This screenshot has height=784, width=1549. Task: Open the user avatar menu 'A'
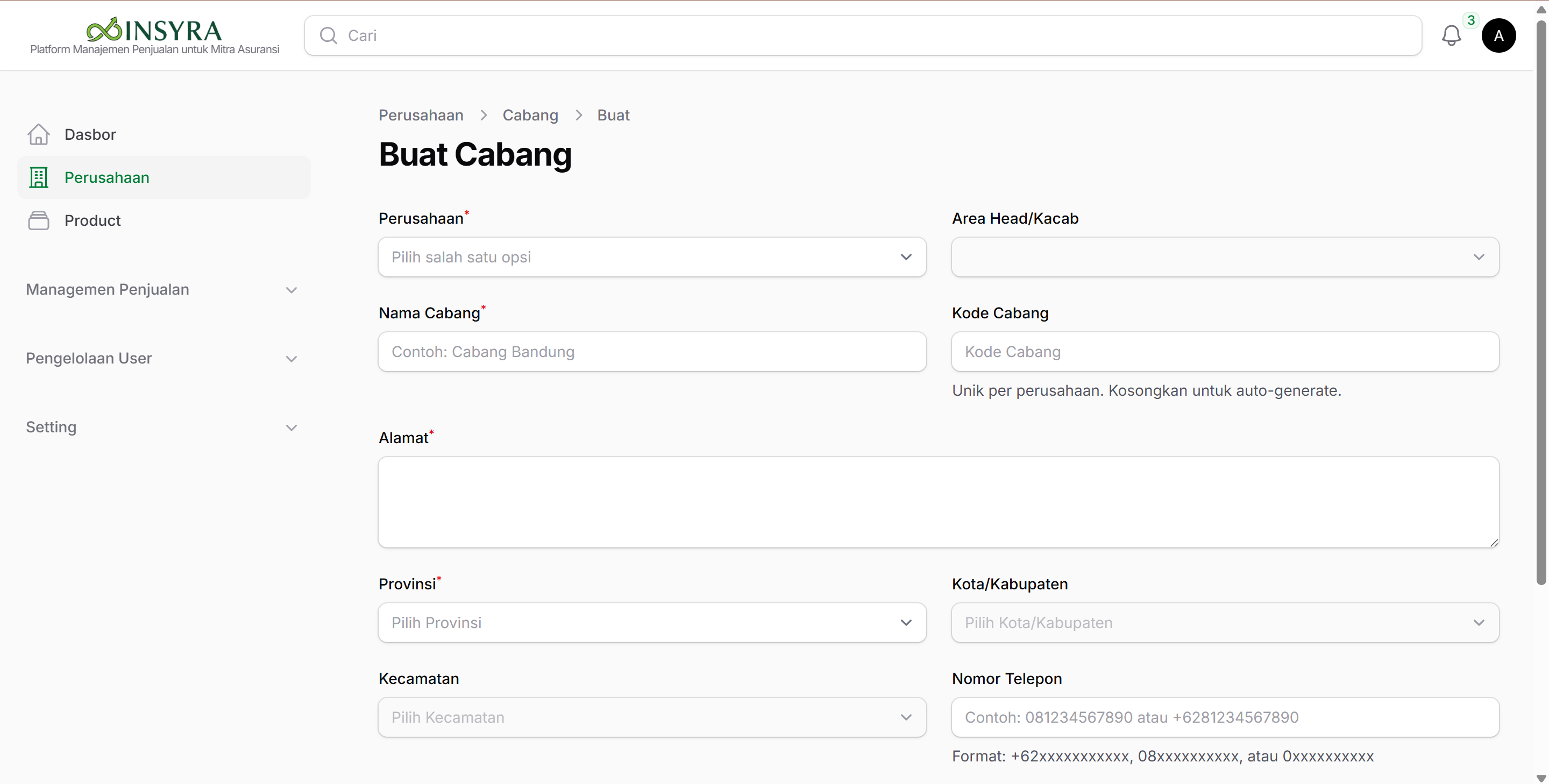pyautogui.click(x=1498, y=35)
